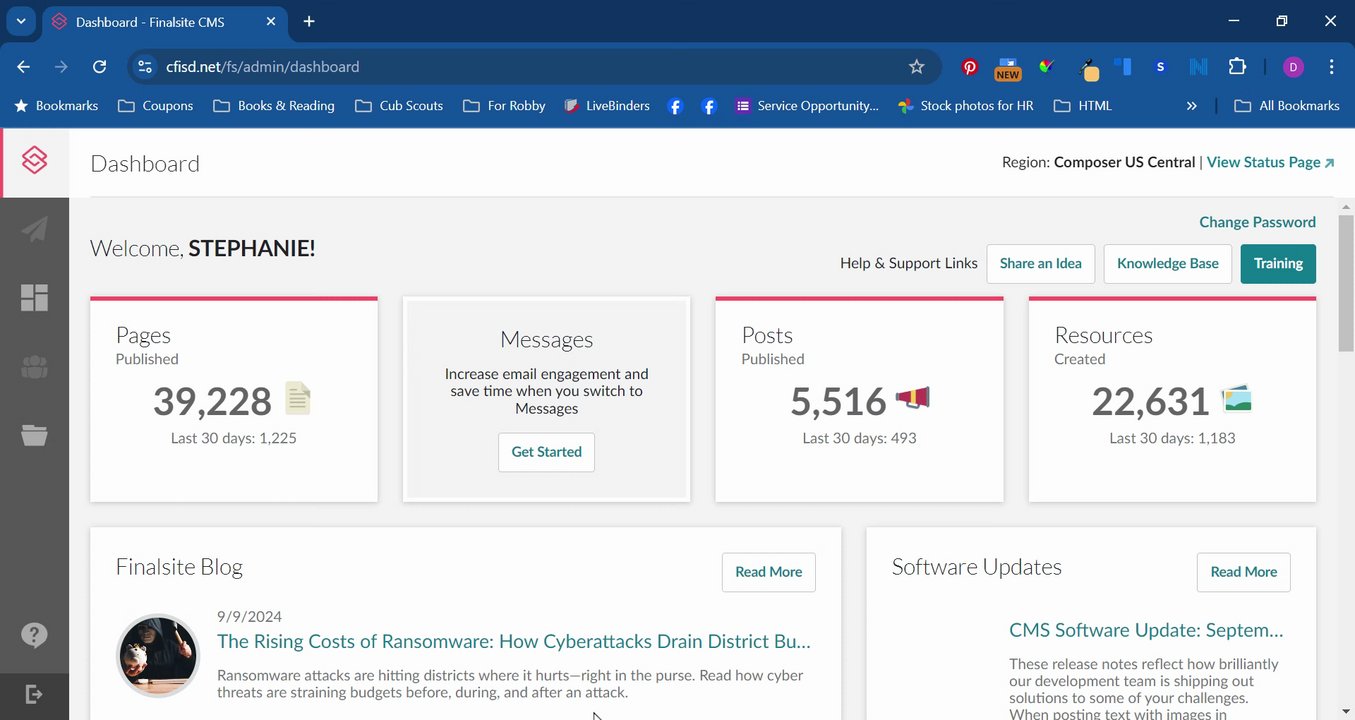Viewport: 1355px width, 720px height.
Task: Open the For Robby bookmark folder
Action: click(x=505, y=105)
